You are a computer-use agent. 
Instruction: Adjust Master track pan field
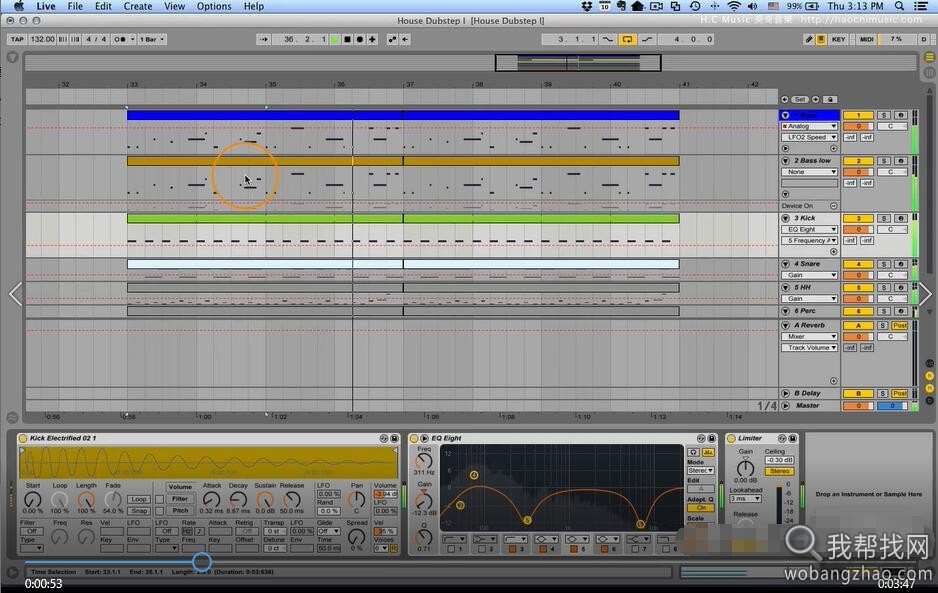[892, 406]
